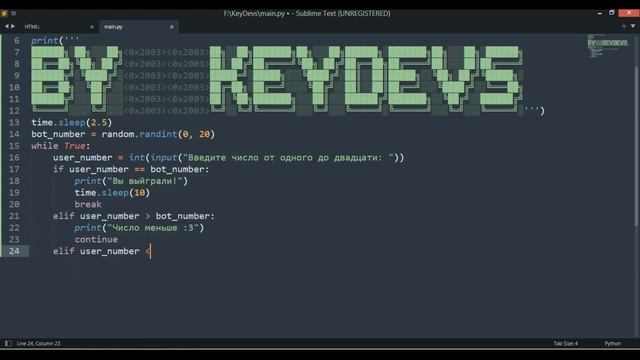Open the tab list dropdown arrow
640x360 pixels.
(x=633, y=26)
